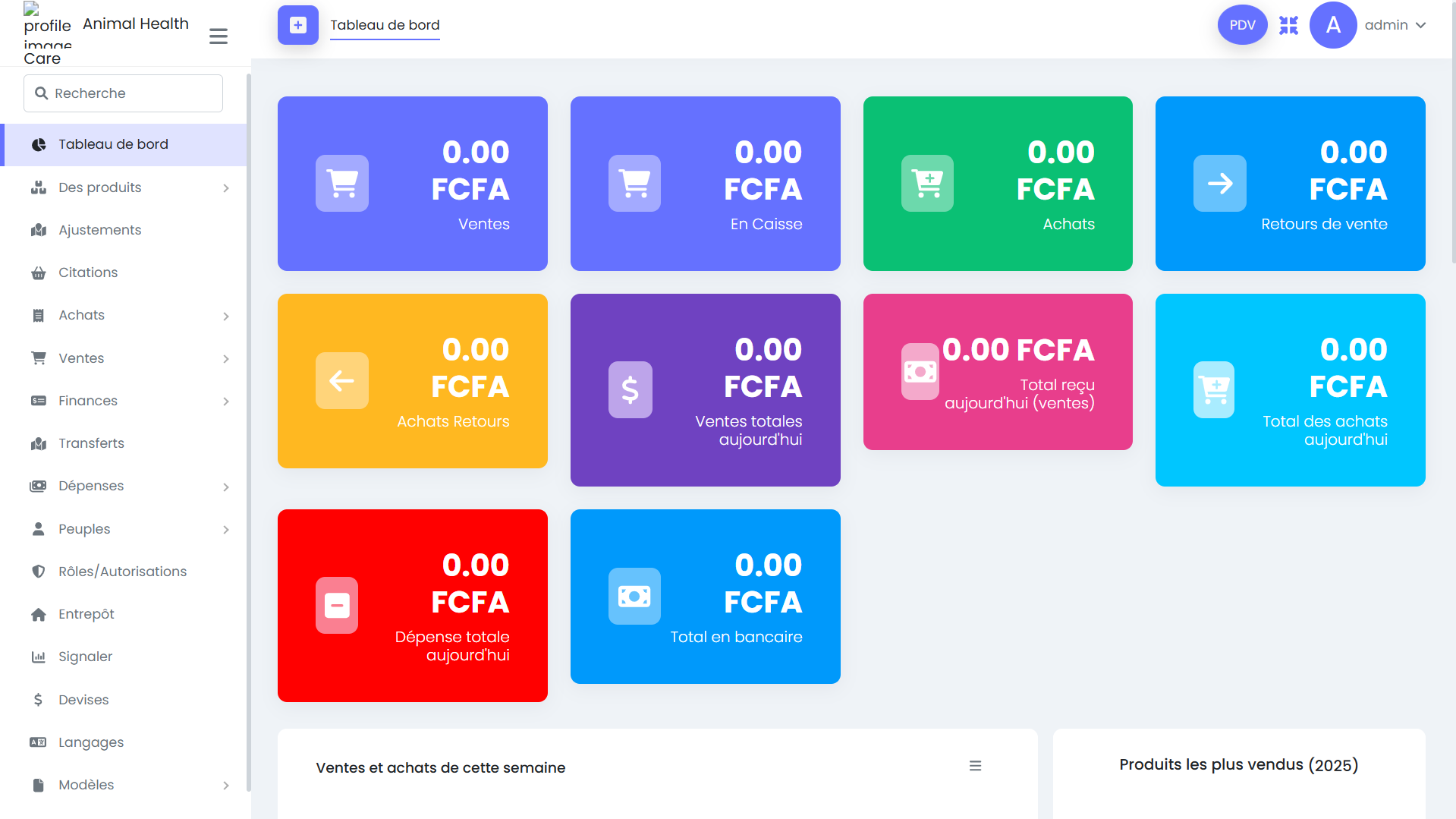Click the Citations quote icon
This screenshot has width=1456, height=819.
pyautogui.click(x=39, y=272)
